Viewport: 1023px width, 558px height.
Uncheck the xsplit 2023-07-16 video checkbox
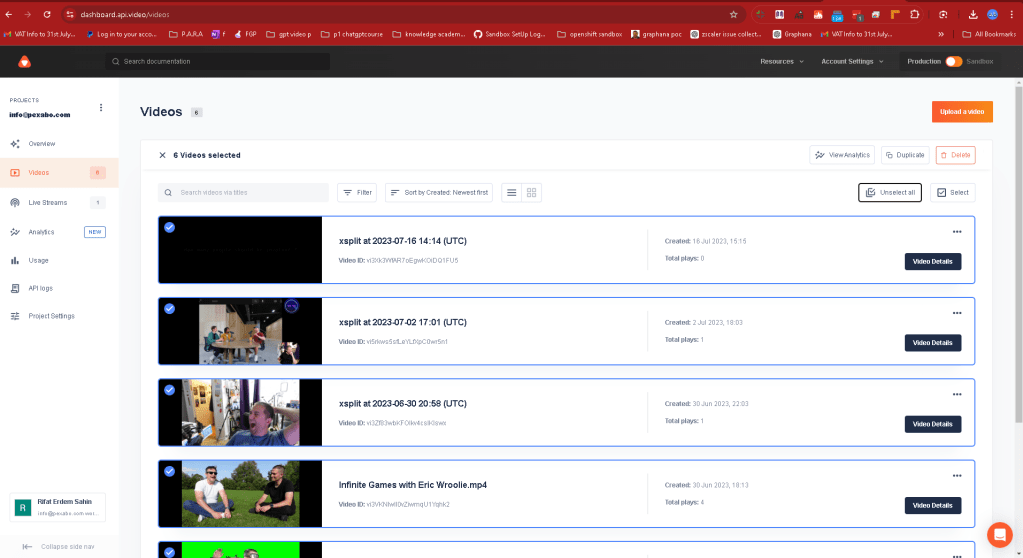170,227
